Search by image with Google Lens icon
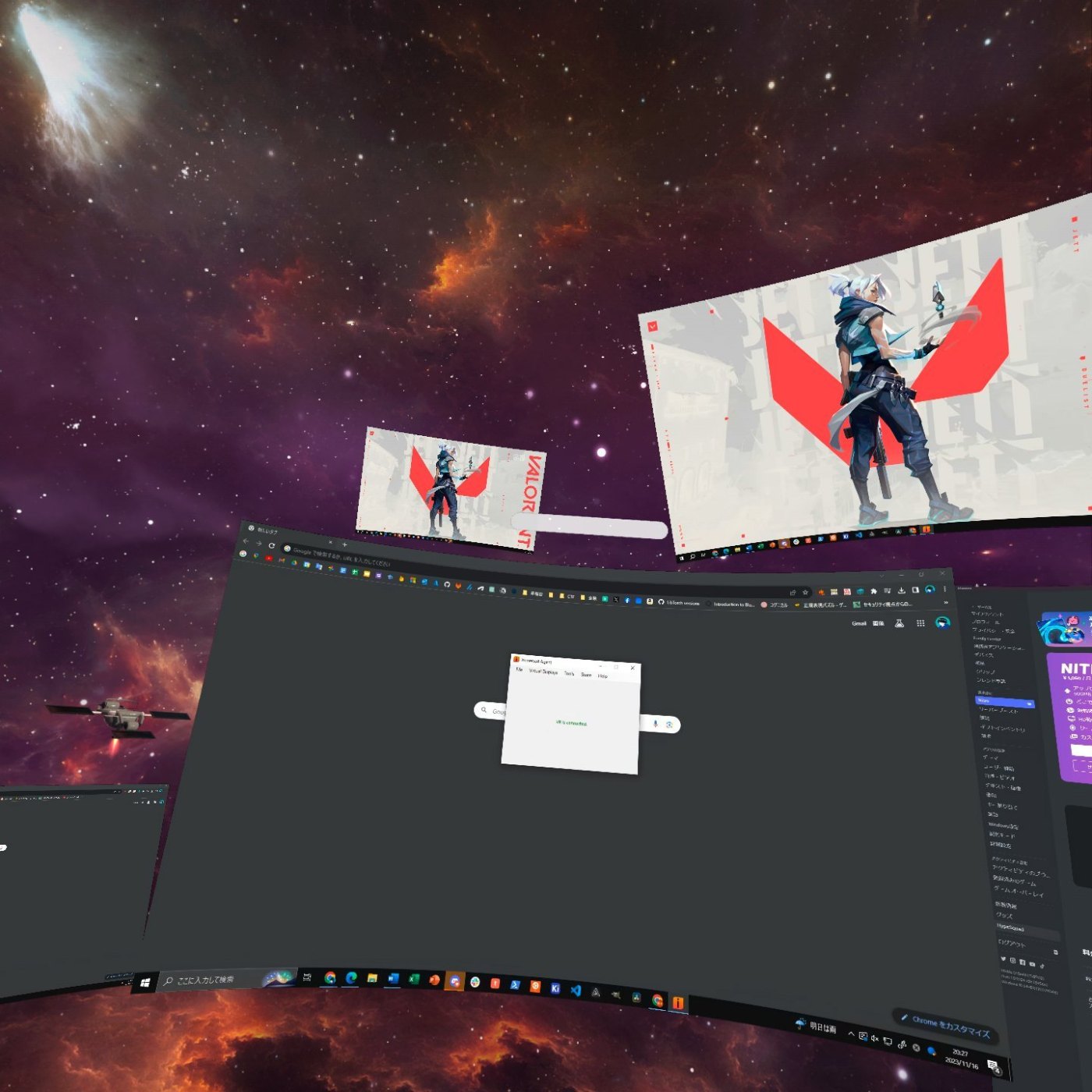The width and height of the screenshot is (1092, 1092). [669, 725]
